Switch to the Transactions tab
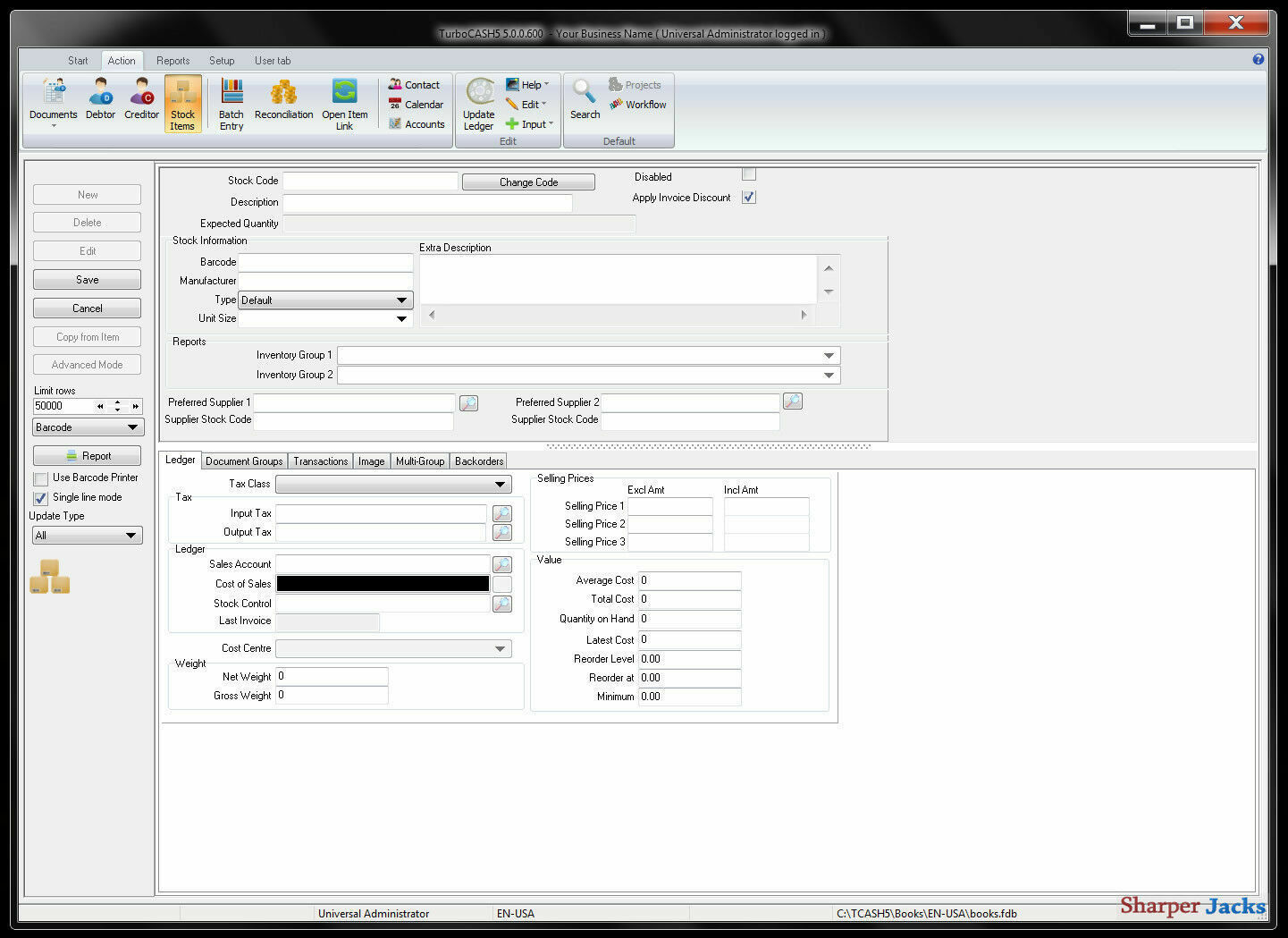Viewport: 1288px width, 938px height. (x=320, y=461)
